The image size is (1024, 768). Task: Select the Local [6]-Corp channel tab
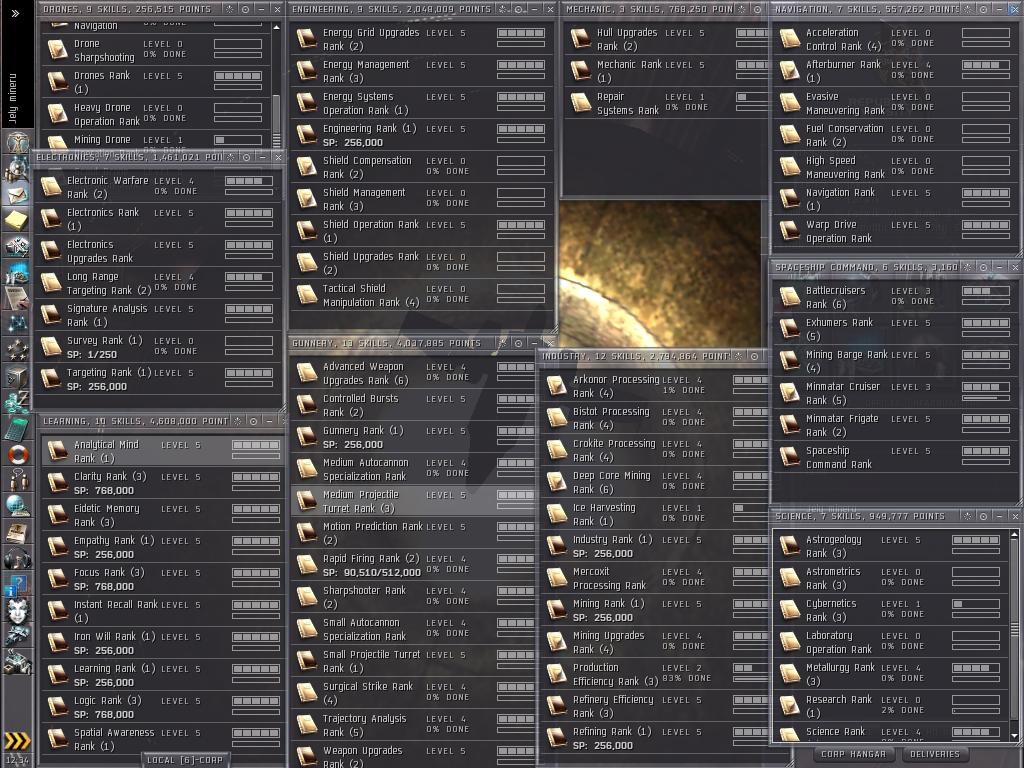point(185,760)
